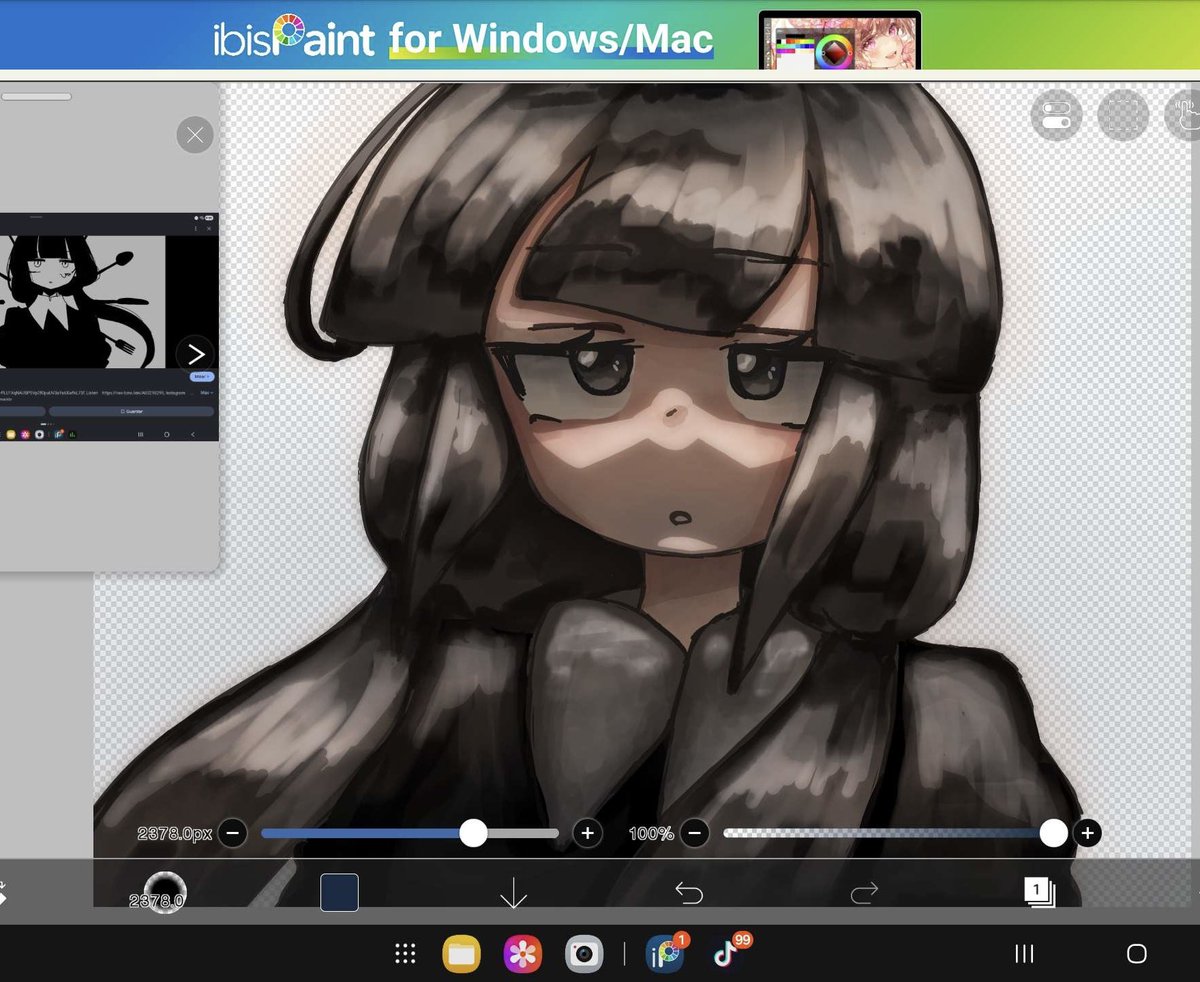Open the dark blue color swatch
This screenshot has height=982, width=1200.
pos(339,892)
